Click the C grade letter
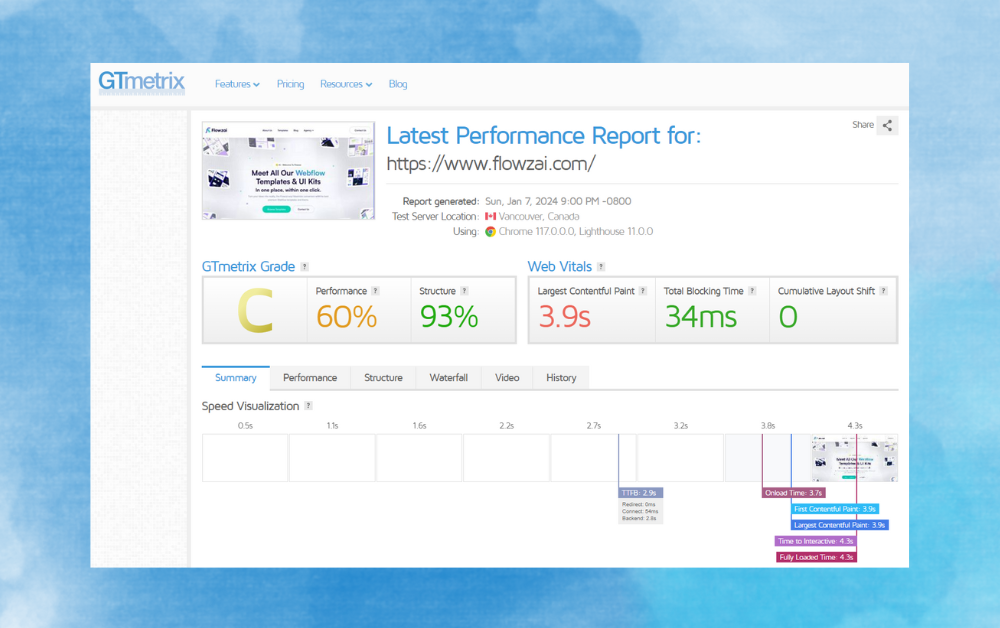Image resolution: width=1000 pixels, height=628 pixels. [x=255, y=311]
